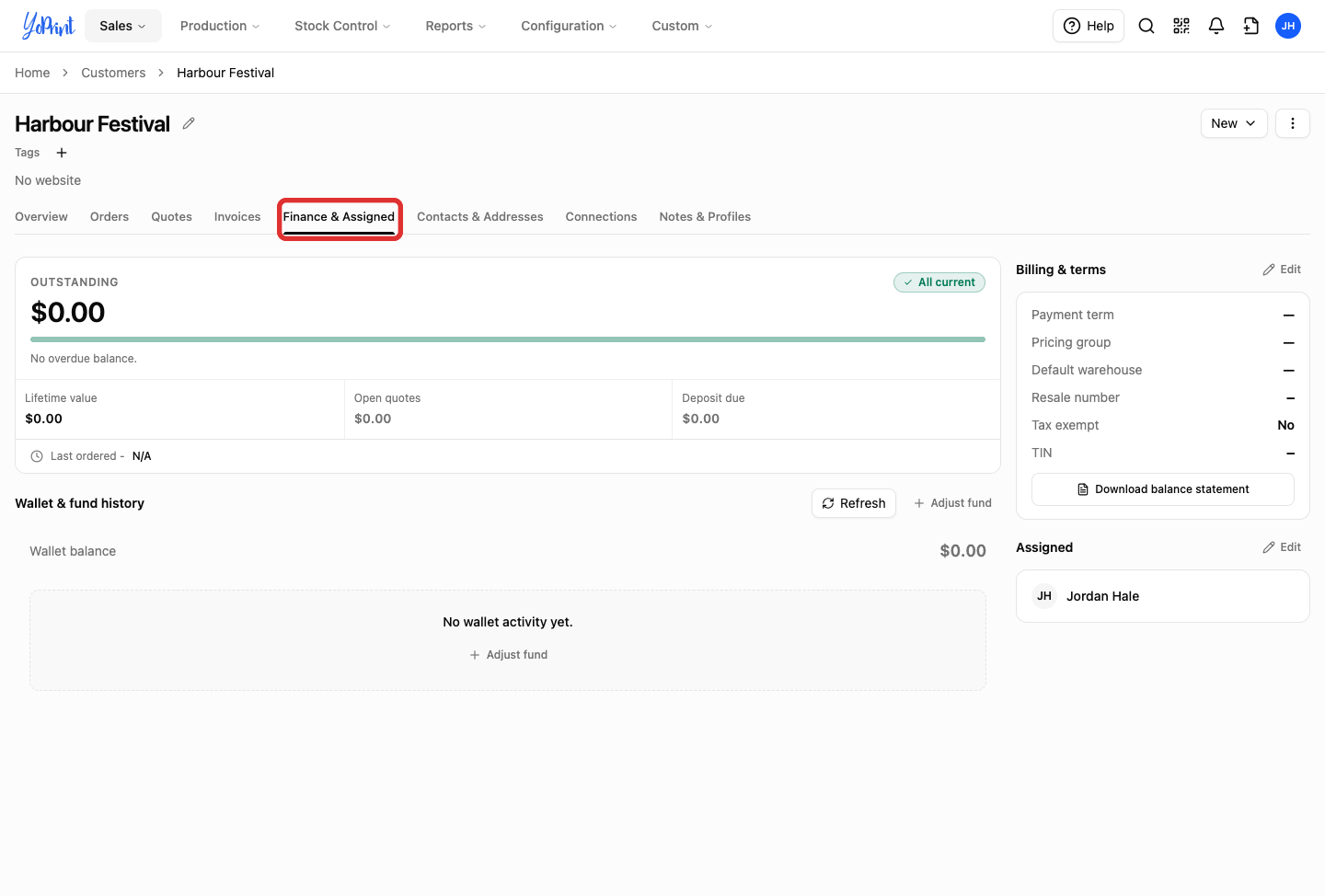Edit the Assigned section

tap(1282, 547)
